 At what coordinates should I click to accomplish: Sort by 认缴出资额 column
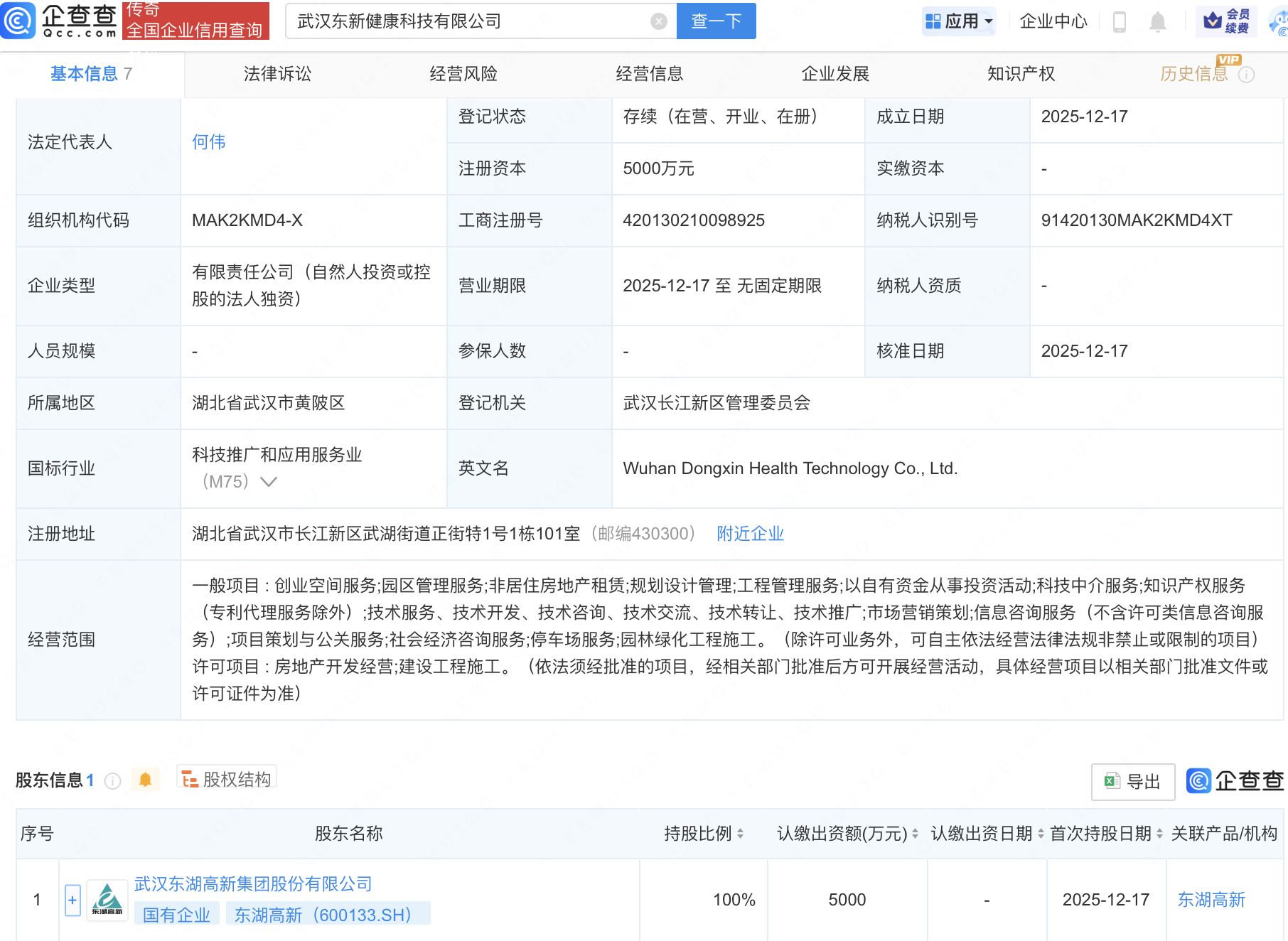coord(915,834)
